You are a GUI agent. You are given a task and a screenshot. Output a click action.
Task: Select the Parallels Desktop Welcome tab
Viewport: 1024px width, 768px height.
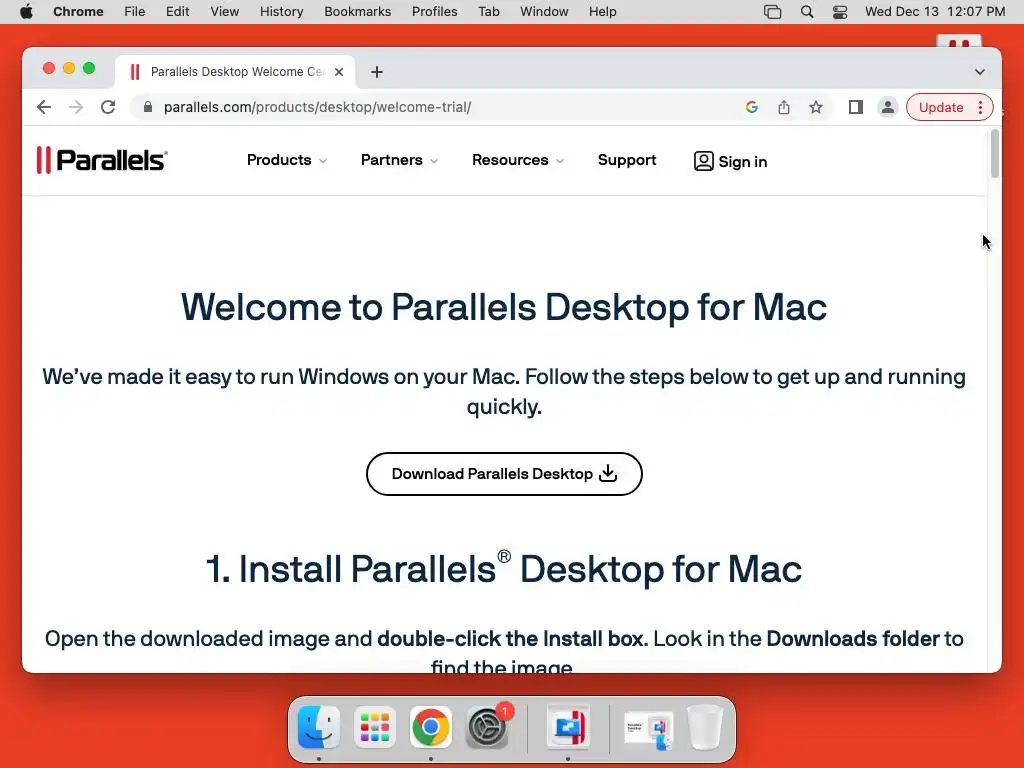(235, 72)
